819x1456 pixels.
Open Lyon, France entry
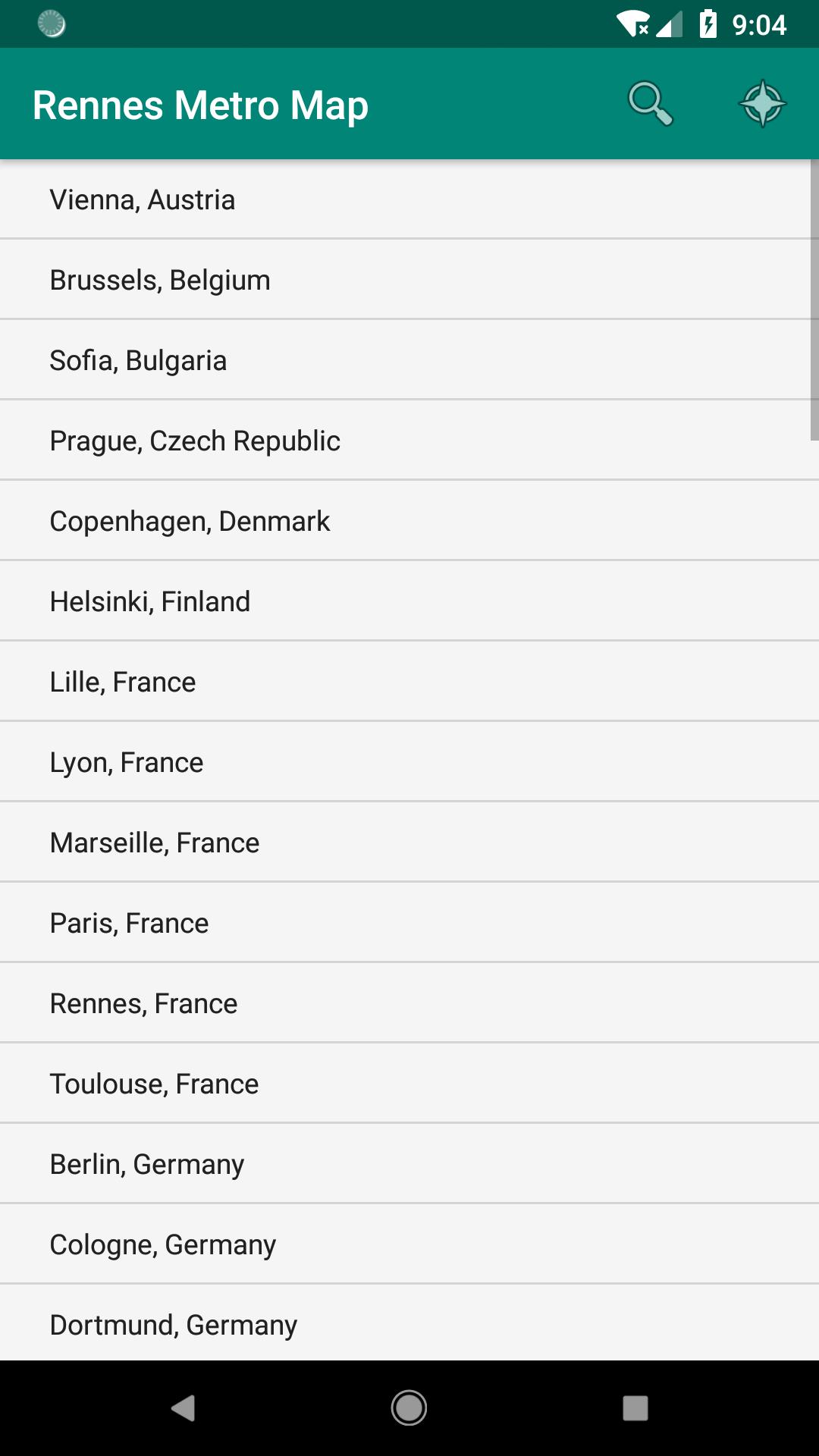(x=409, y=762)
